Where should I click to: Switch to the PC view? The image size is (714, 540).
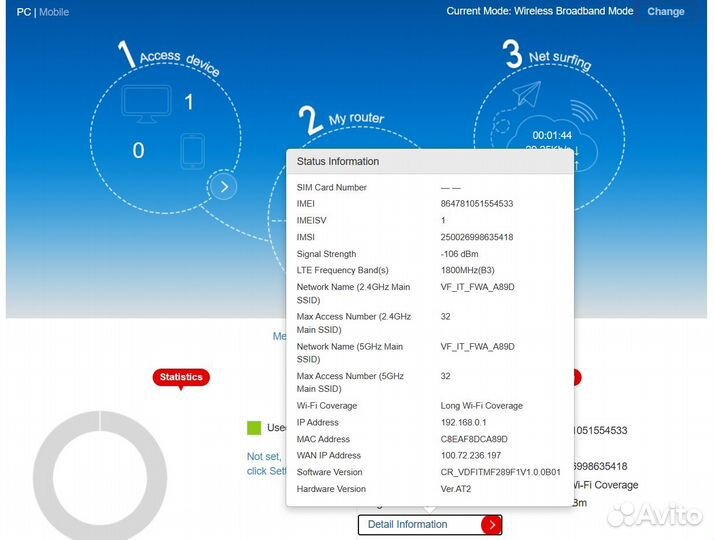click(24, 12)
